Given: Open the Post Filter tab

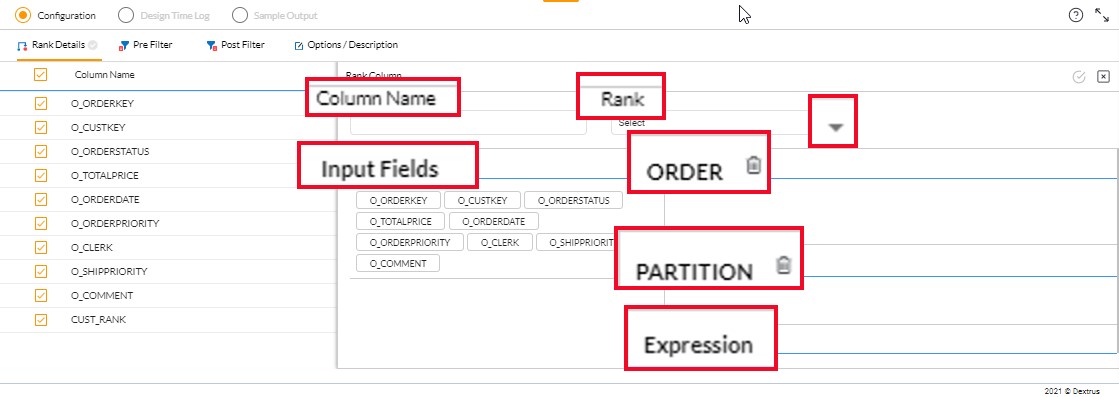Looking at the screenshot, I should pos(235,45).
